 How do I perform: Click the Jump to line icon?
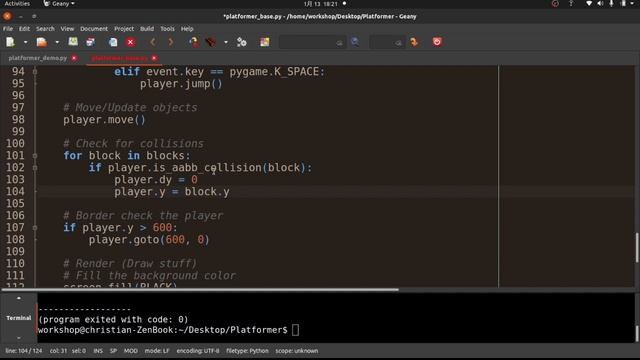click(x=414, y=42)
